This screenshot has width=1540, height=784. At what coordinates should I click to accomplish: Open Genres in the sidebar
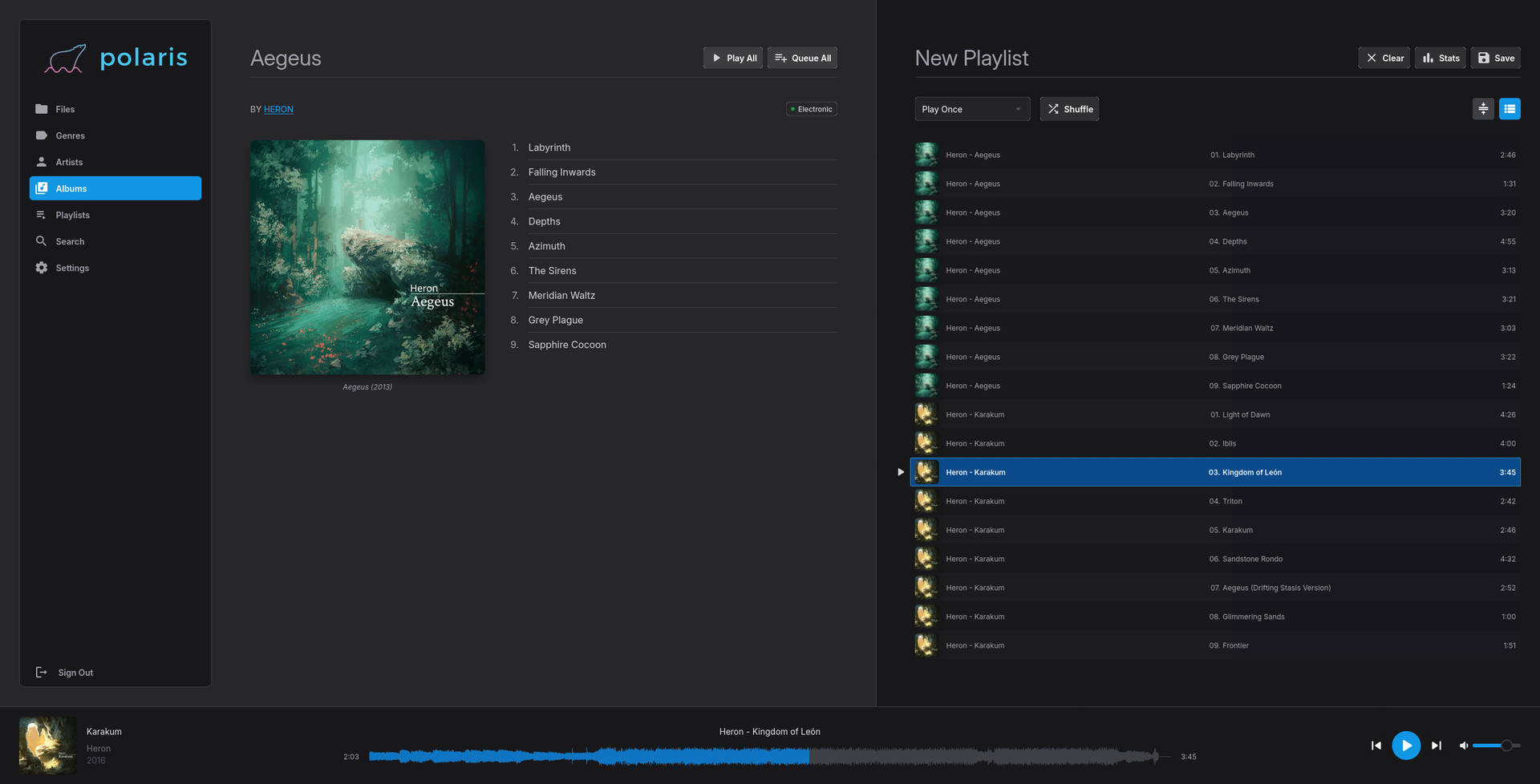[x=115, y=135]
